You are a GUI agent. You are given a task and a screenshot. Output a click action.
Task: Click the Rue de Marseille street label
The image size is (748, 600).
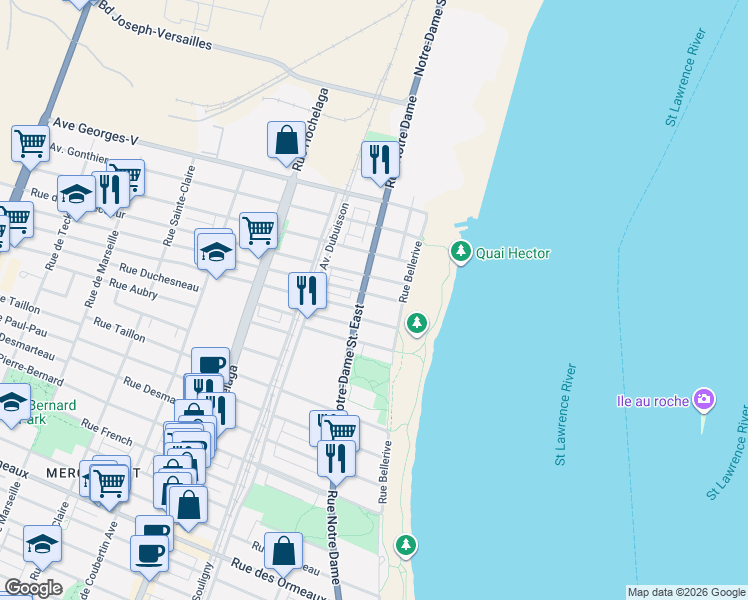coord(102,269)
